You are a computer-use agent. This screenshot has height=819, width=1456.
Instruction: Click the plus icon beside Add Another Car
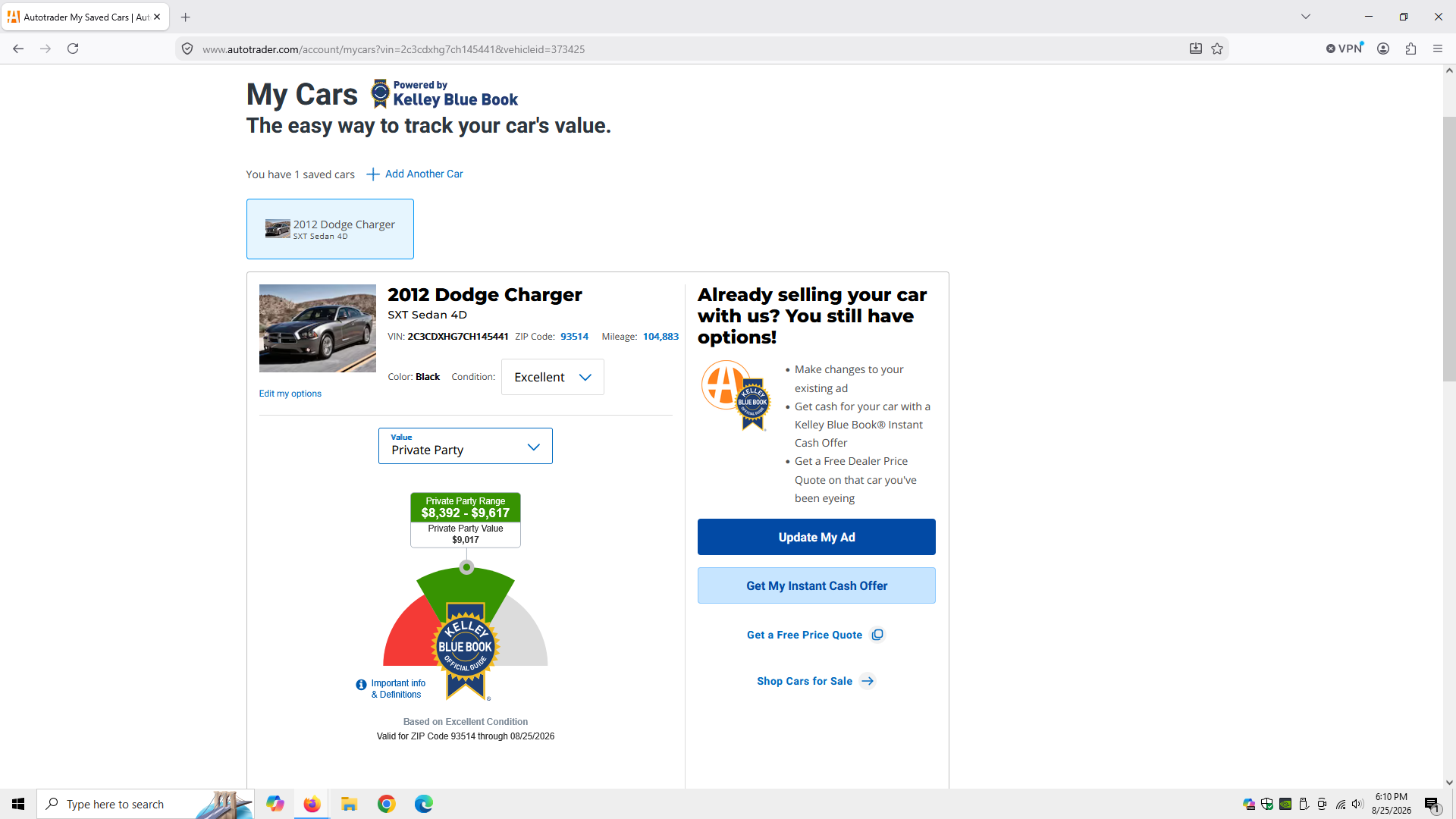tap(372, 174)
